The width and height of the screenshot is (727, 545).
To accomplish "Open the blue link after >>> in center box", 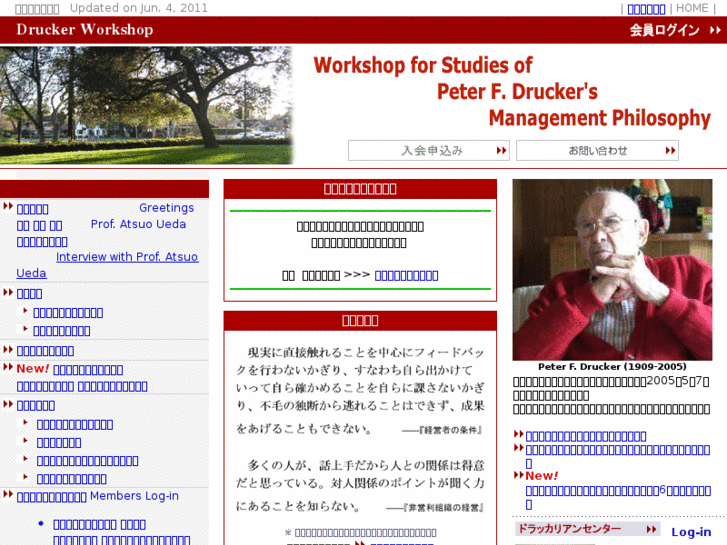I will [406, 276].
